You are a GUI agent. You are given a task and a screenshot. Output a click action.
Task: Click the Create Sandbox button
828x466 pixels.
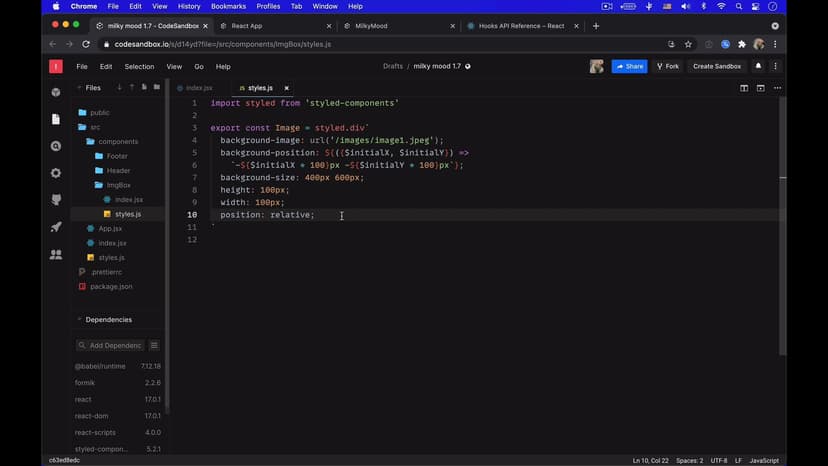point(716,66)
